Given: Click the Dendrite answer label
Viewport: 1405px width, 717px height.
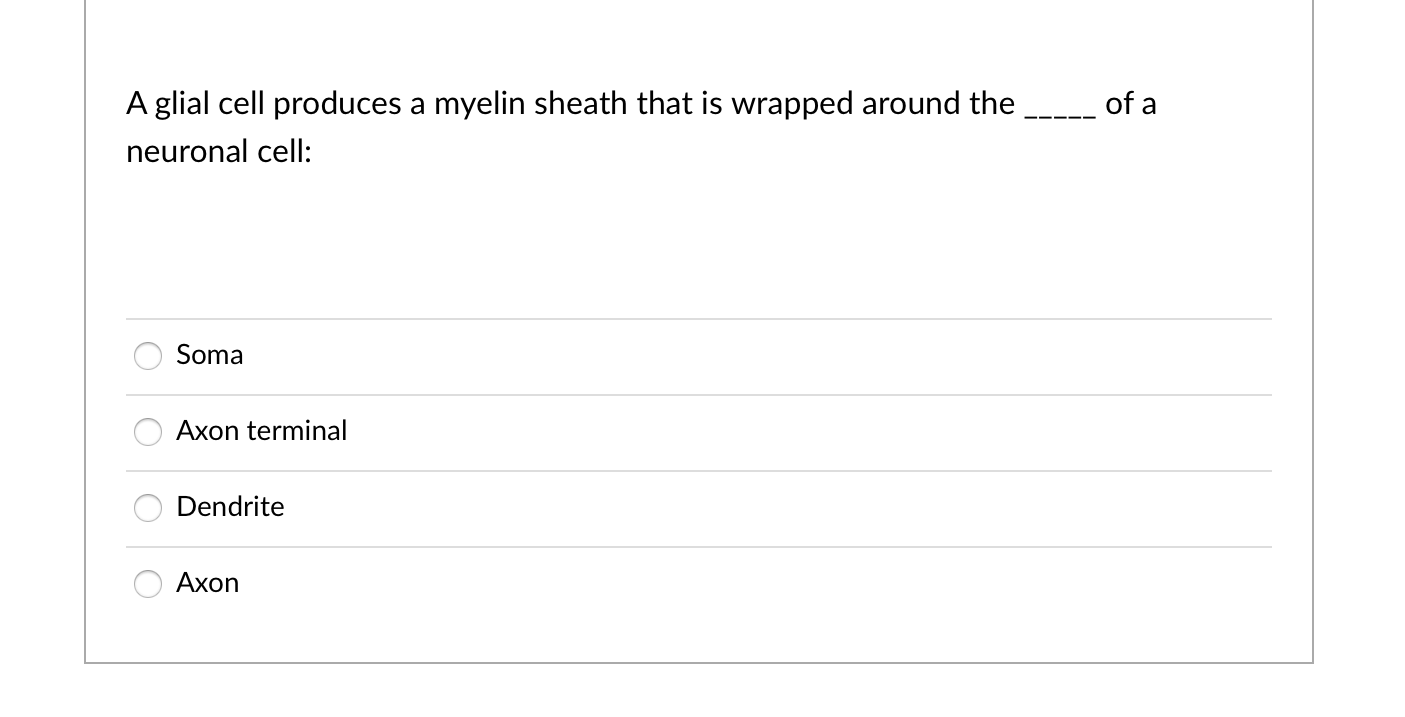Looking at the screenshot, I should pyautogui.click(x=230, y=507).
